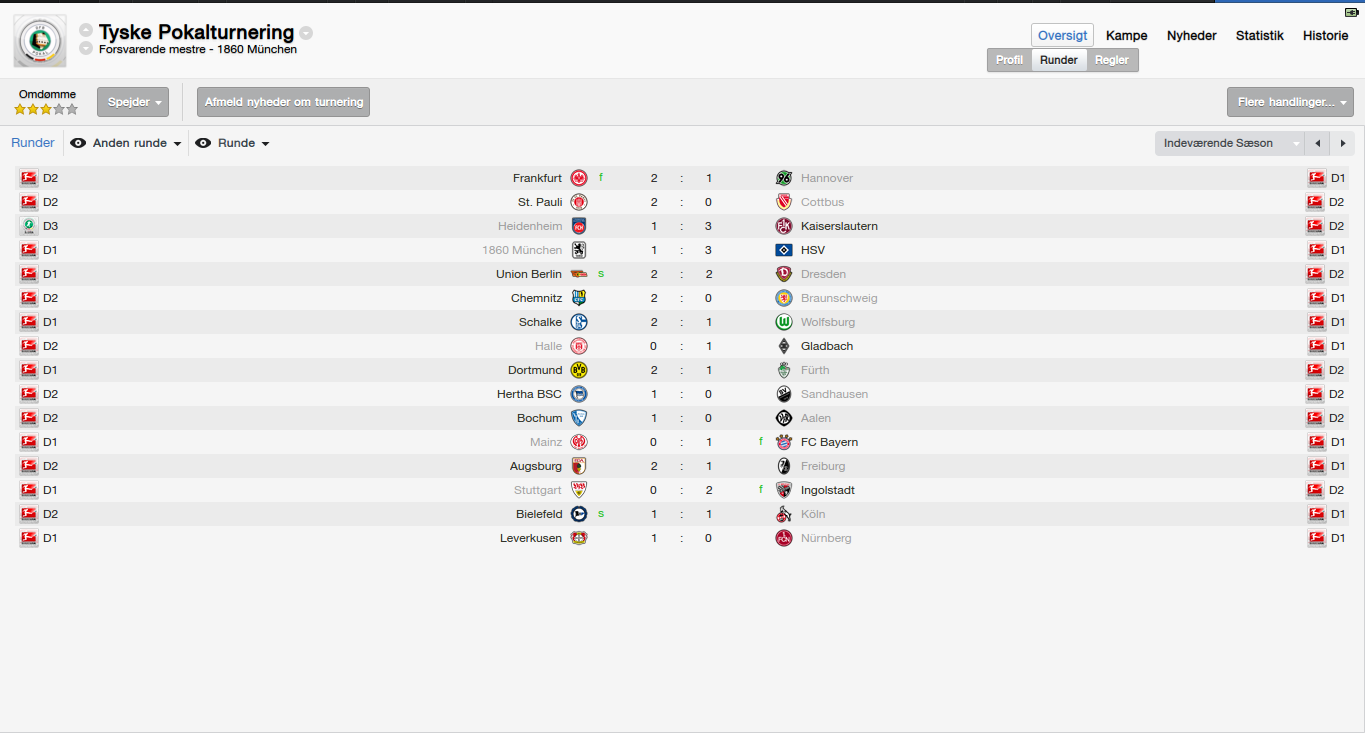The width and height of the screenshot is (1365, 733).
Task: Click the Leverkusen club crest
Action: 578,538
